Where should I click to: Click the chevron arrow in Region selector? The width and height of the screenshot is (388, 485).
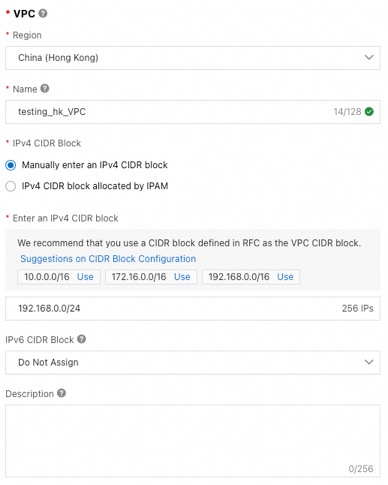pyautogui.click(x=369, y=57)
